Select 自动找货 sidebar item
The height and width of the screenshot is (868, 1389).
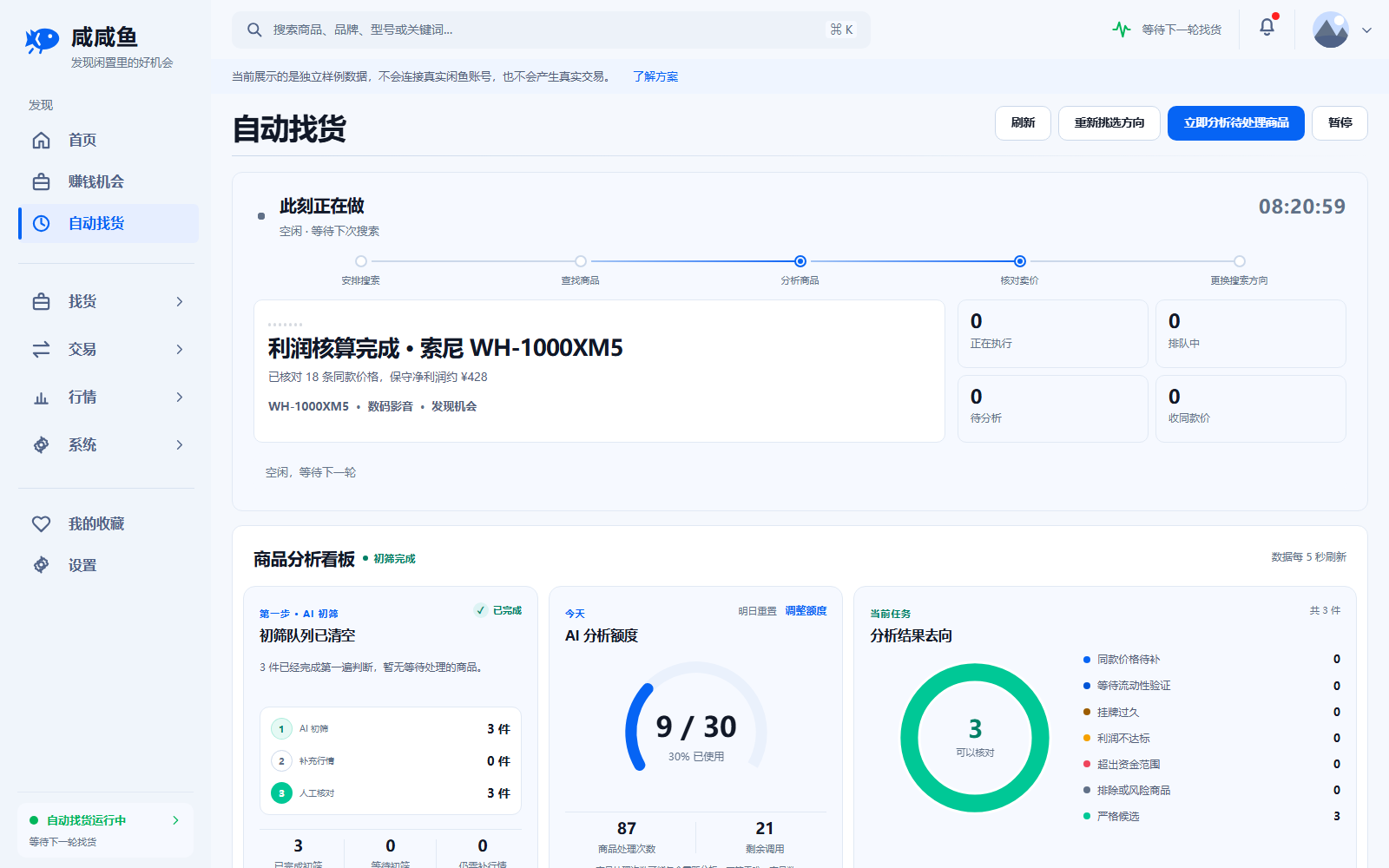click(109, 223)
